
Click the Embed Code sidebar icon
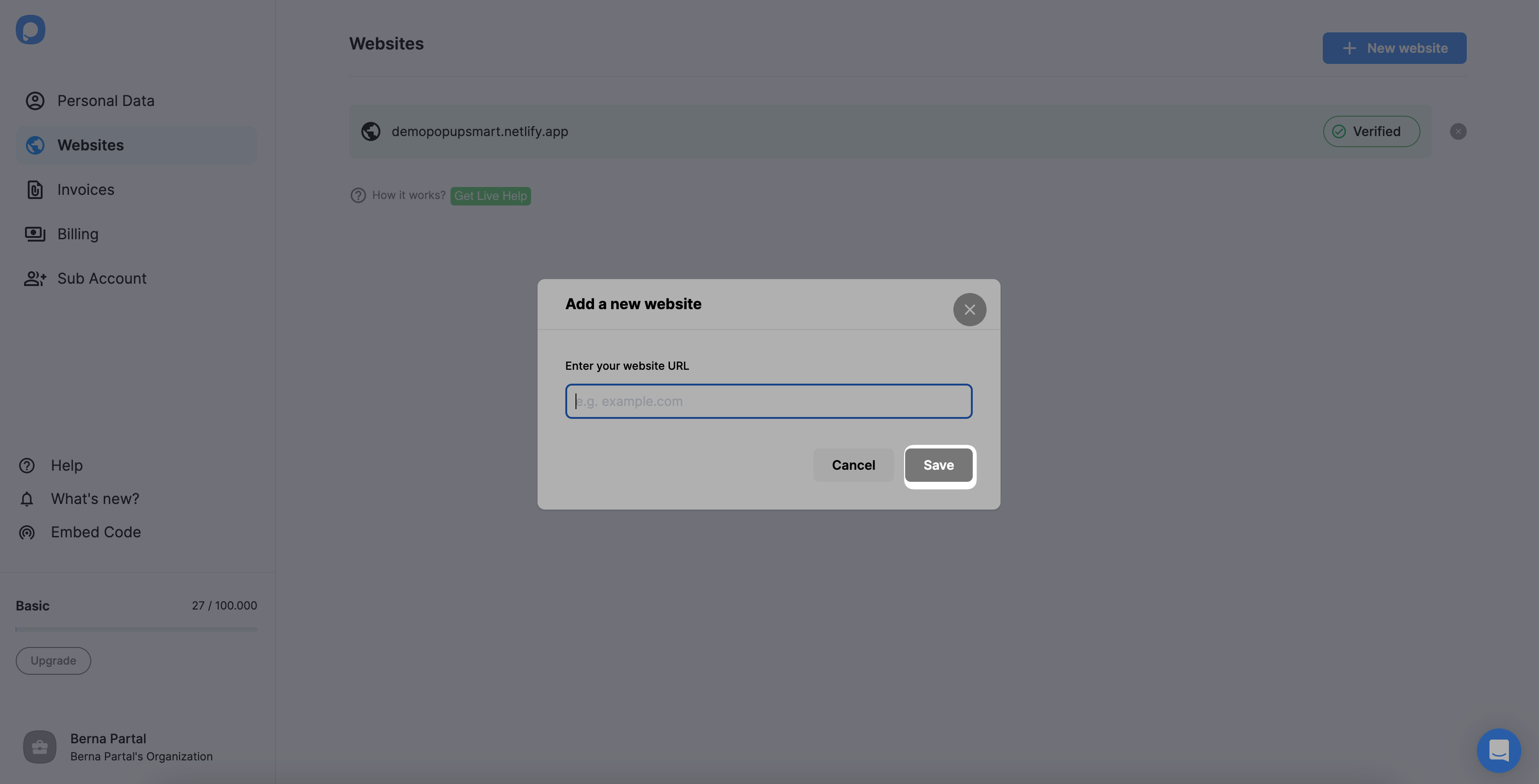27,531
